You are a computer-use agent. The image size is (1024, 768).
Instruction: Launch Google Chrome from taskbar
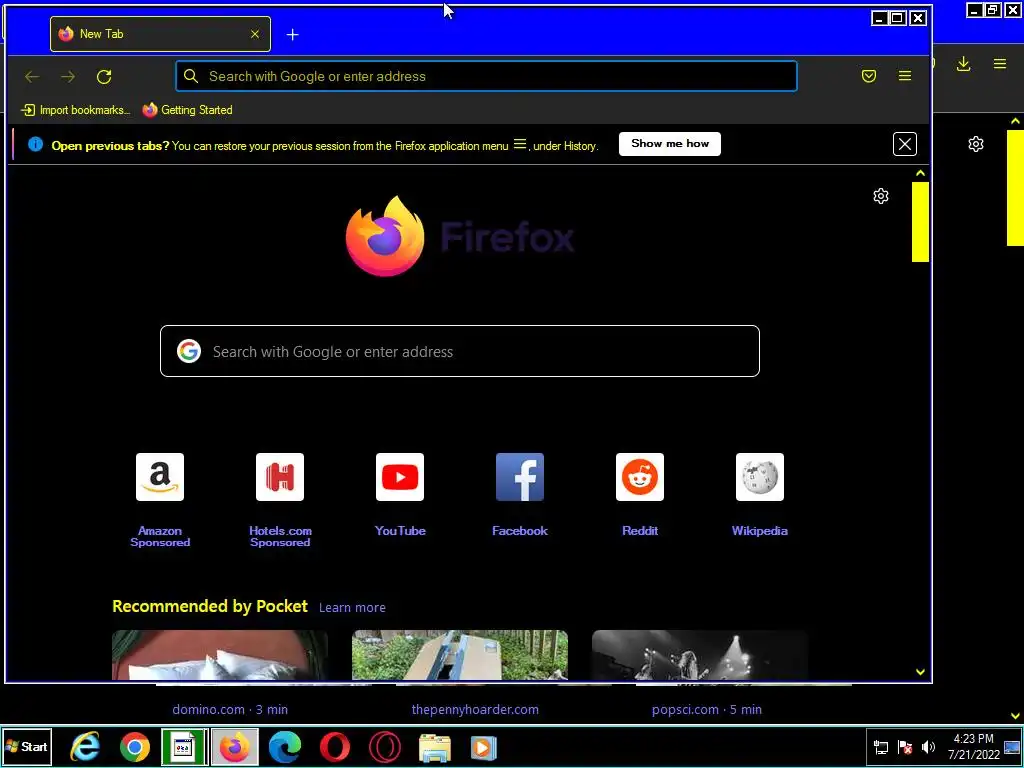(x=135, y=746)
